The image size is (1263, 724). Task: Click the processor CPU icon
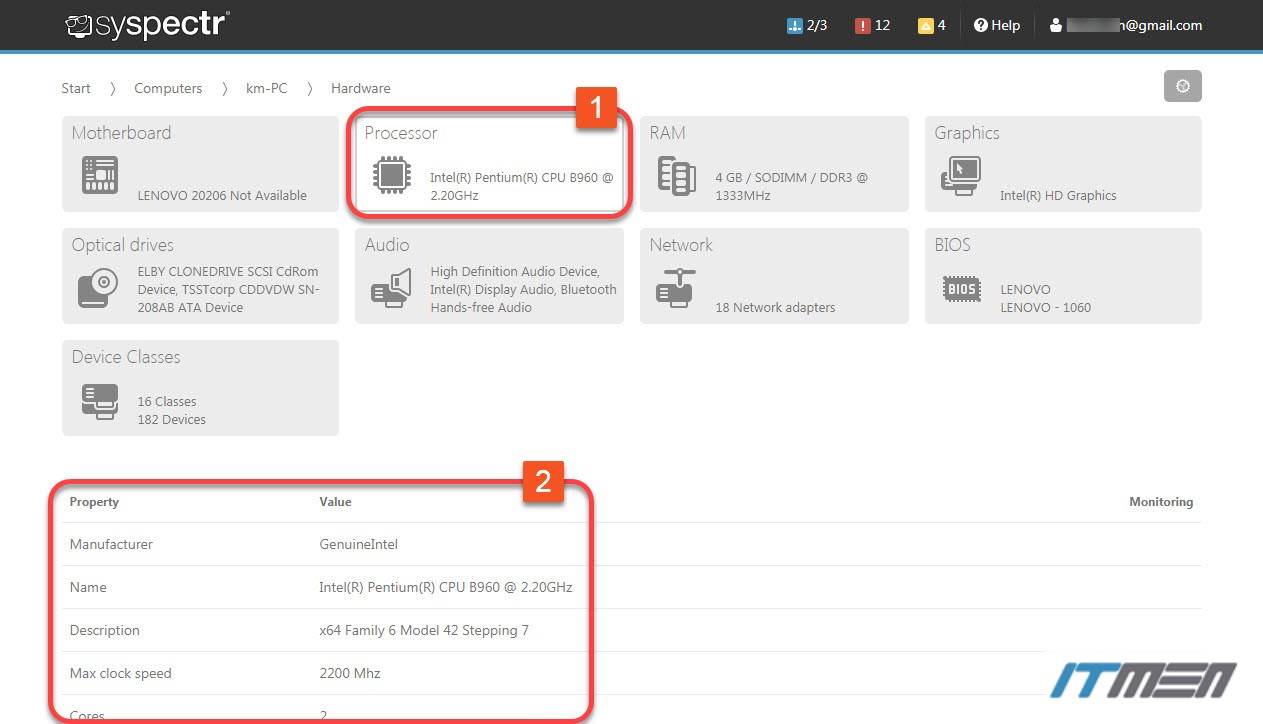[x=391, y=175]
